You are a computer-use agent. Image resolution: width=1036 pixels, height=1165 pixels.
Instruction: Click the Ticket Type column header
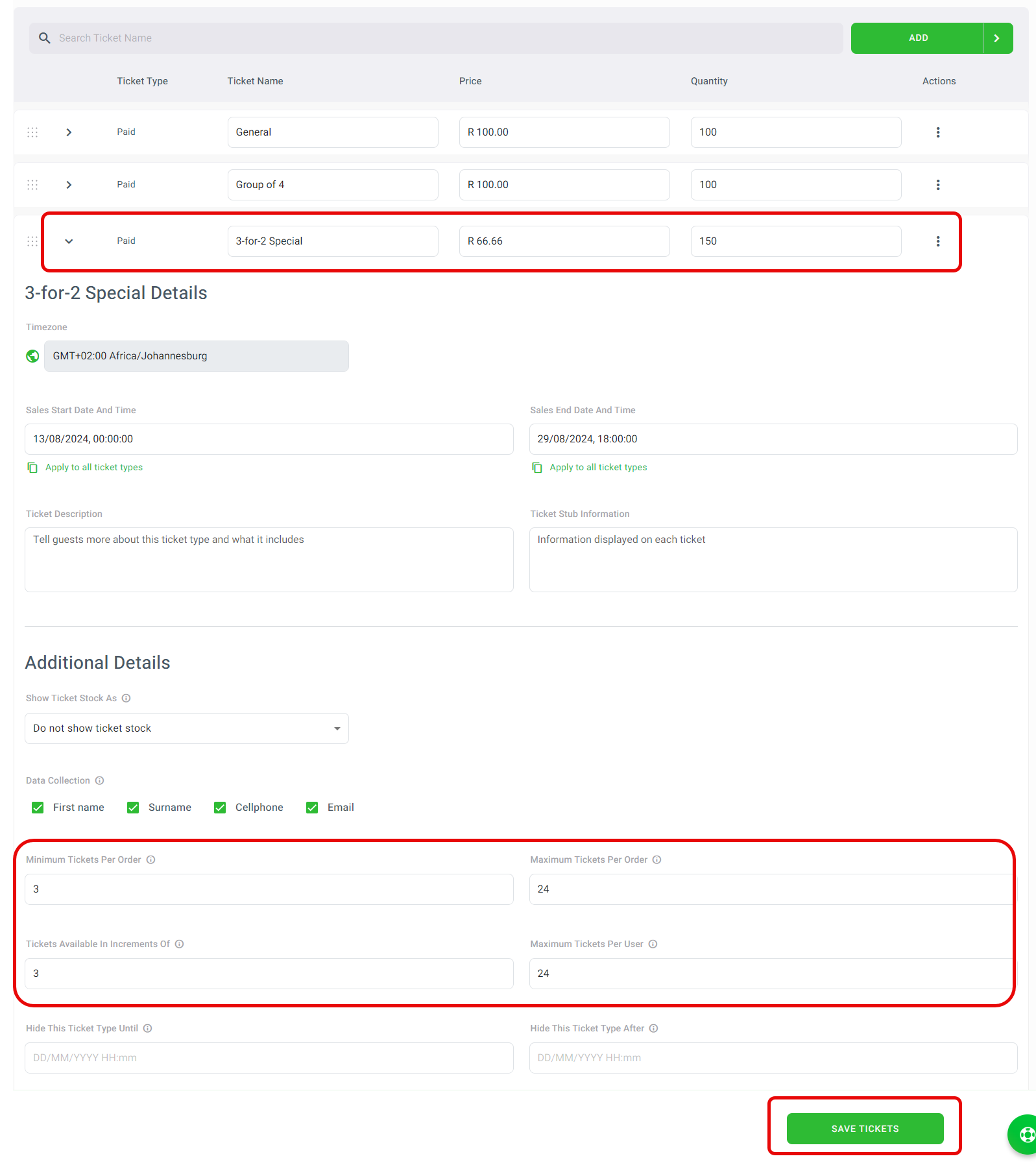point(142,81)
